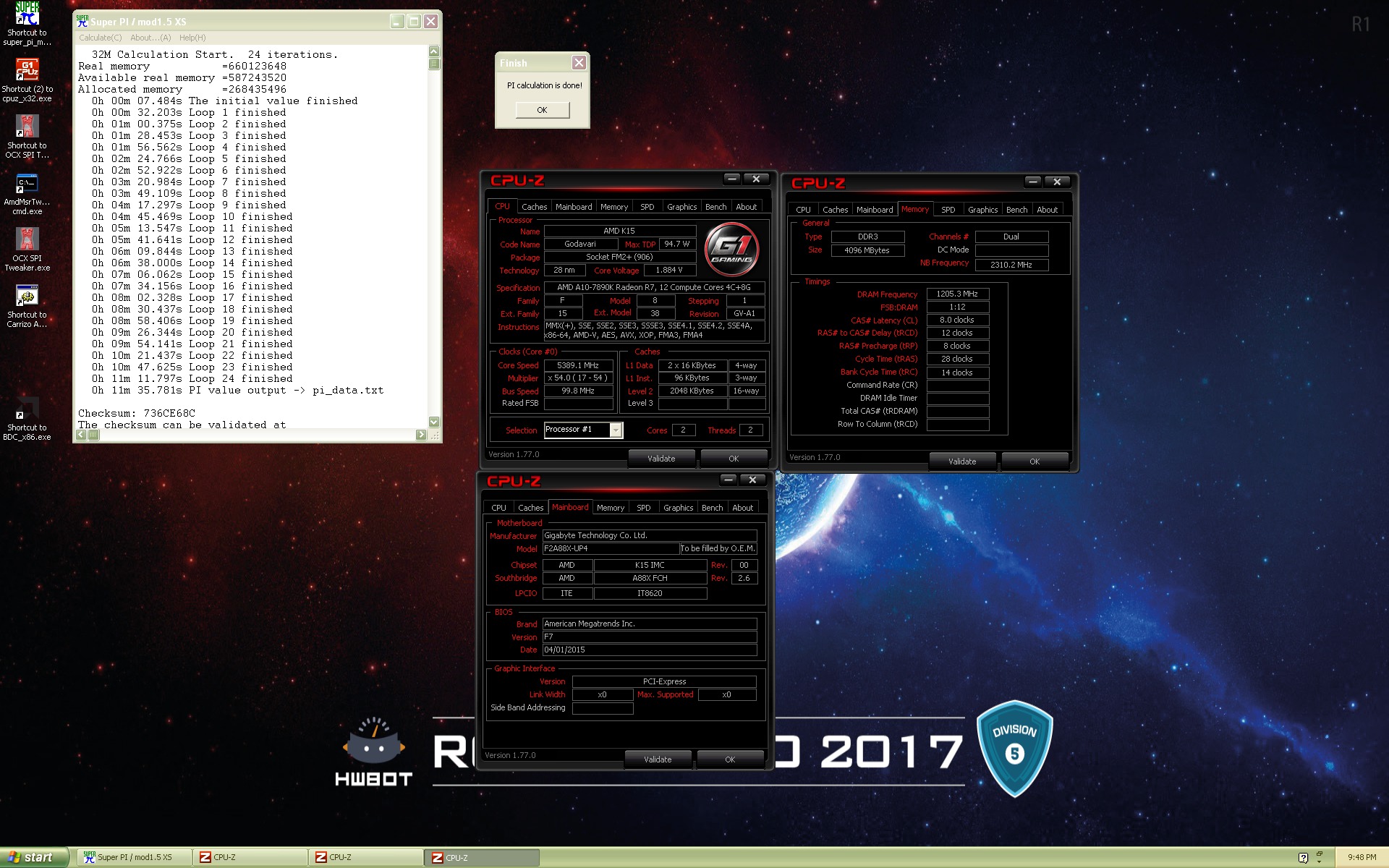Click the 9:48 PM taskbar clock

[x=1362, y=858]
